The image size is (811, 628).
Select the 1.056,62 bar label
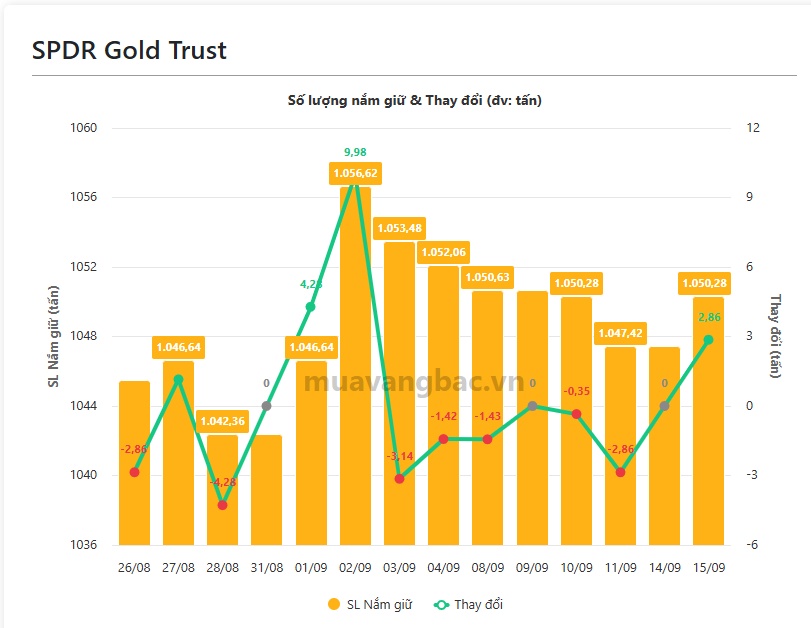tap(355, 173)
